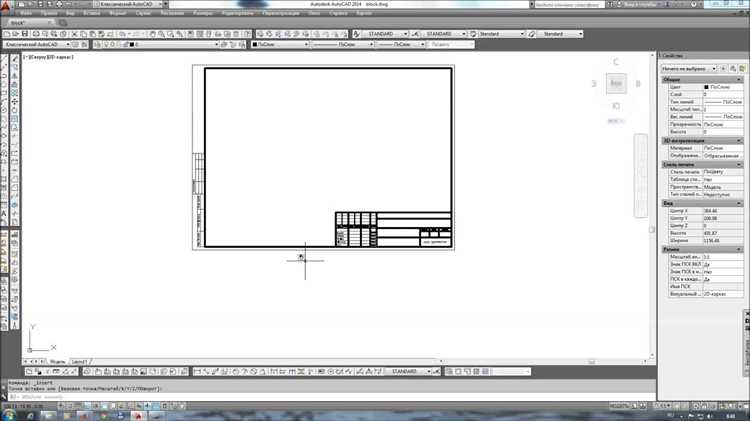The image size is (750, 421).
Task: Select the Move tool in Modify toolbar
Action: tap(15, 101)
